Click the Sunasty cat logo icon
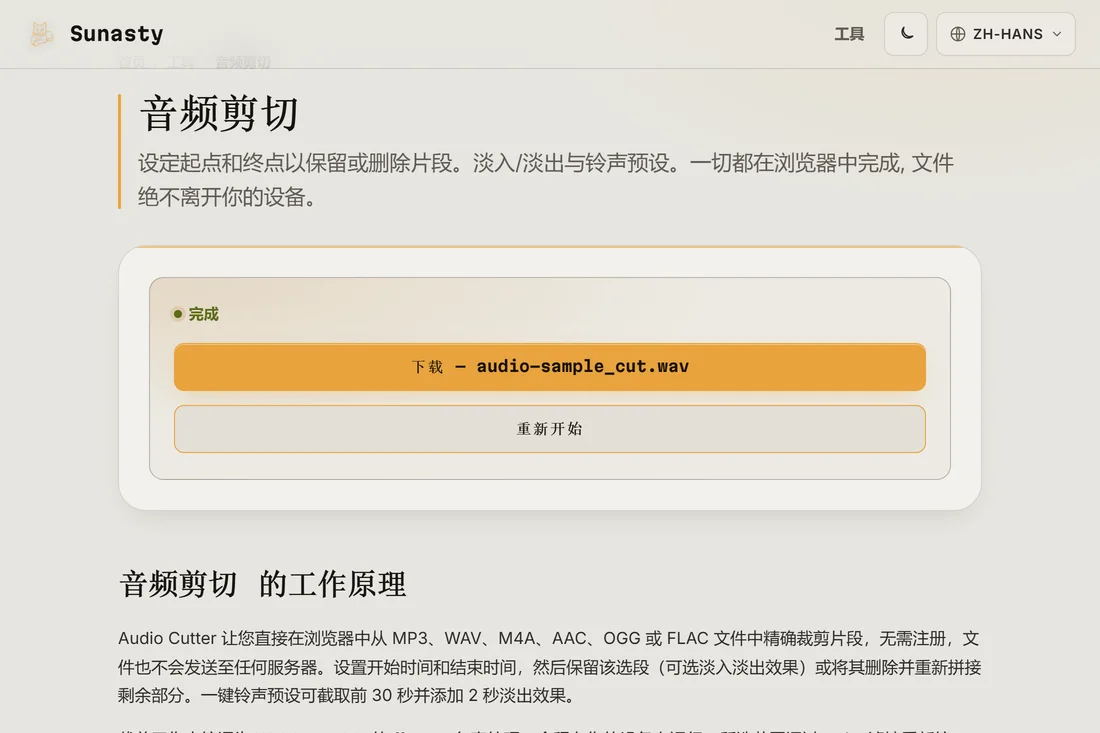Image resolution: width=1100 pixels, height=733 pixels. click(x=41, y=34)
